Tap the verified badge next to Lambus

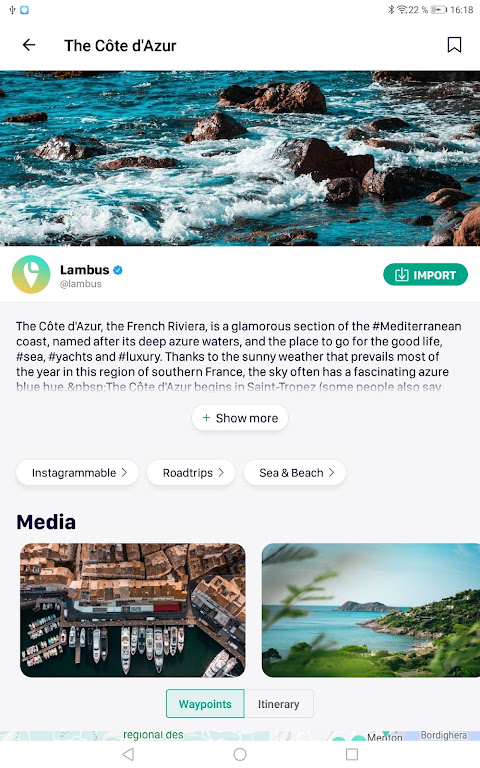click(118, 270)
